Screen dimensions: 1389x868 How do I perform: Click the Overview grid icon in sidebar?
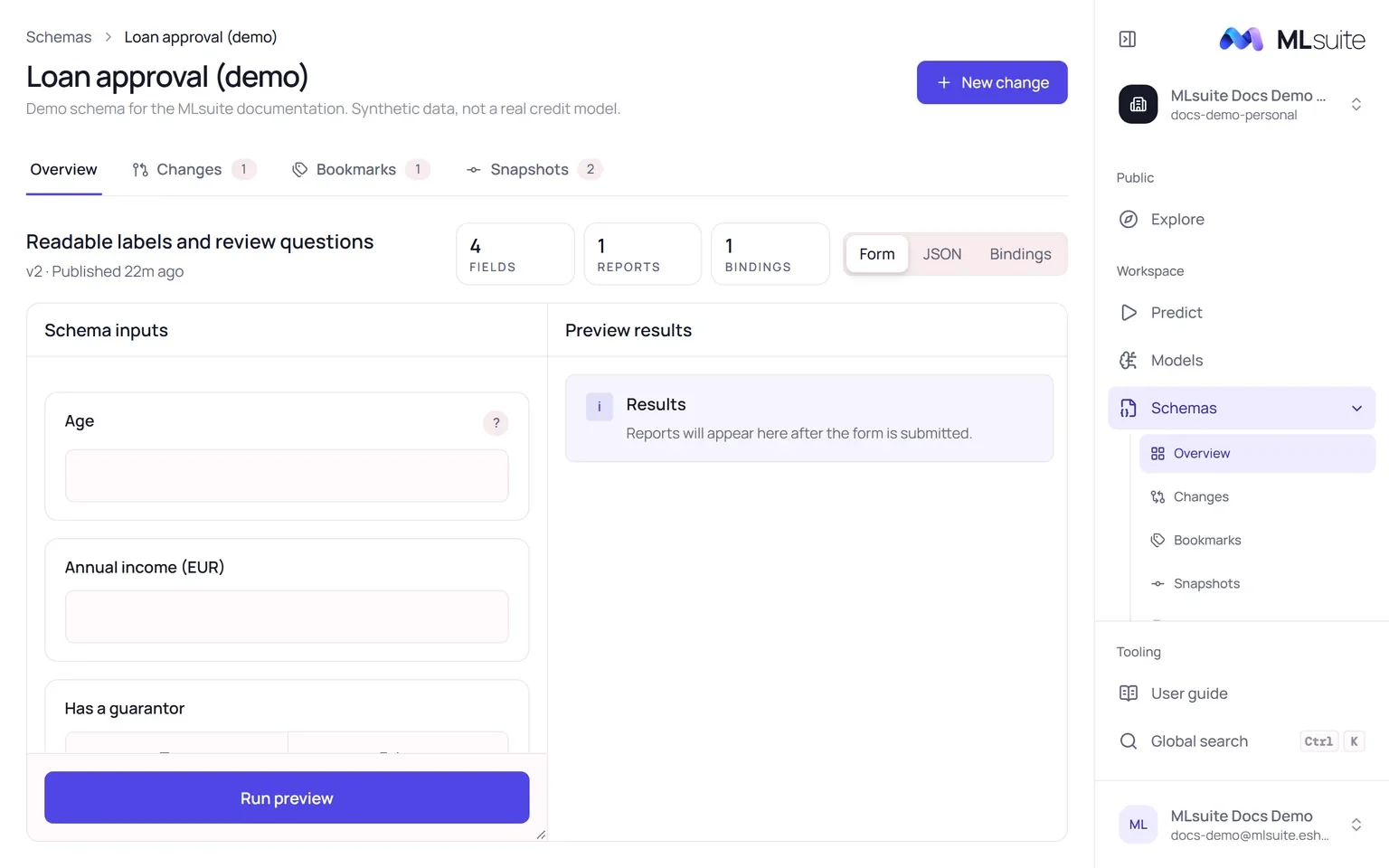pyautogui.click(x=1157, y=453)
